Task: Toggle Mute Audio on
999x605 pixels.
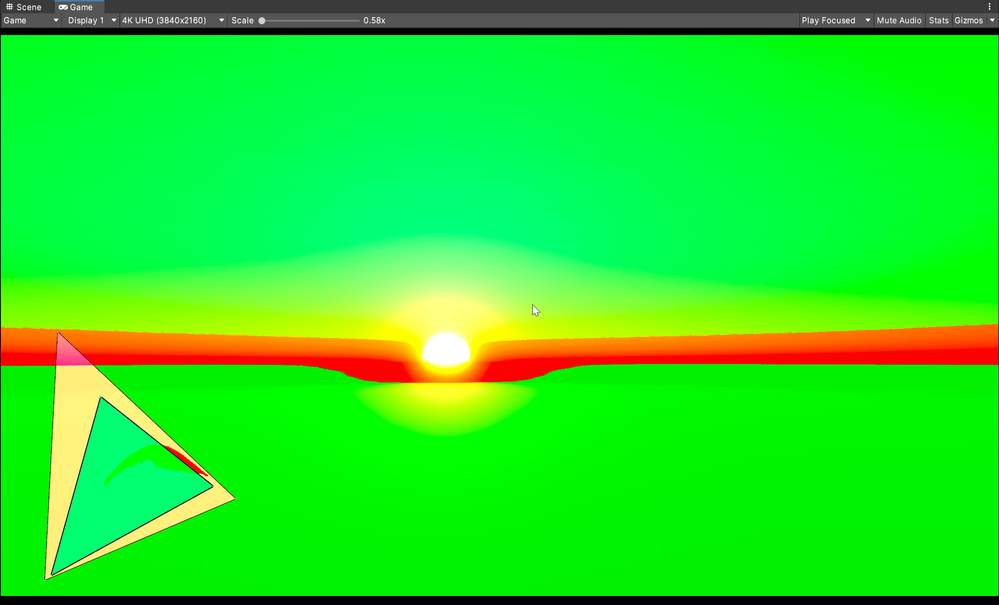Action: 898,20
